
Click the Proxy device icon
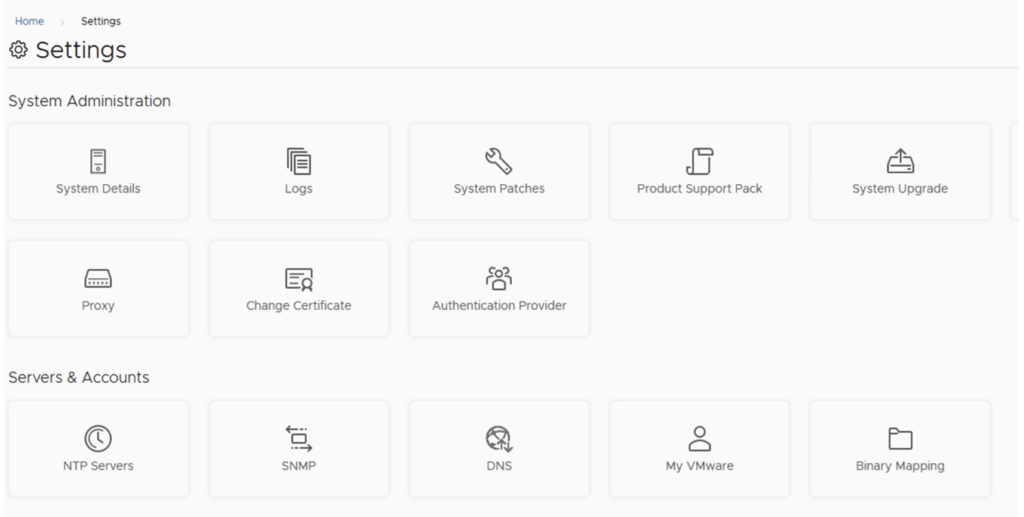tap(98, 279)
